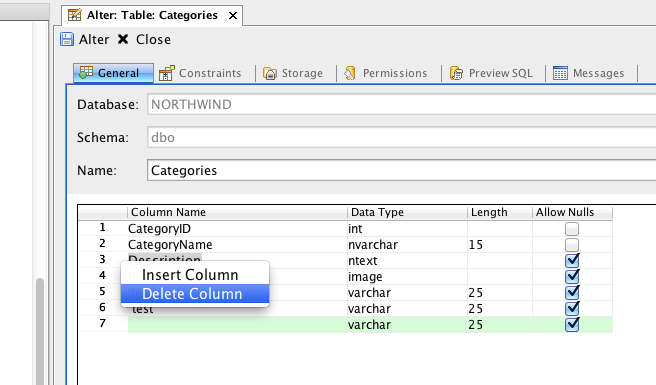Click the Close X icon in toolbar
The height and width of the screenshot is (385, 656).
pos(123,39)
